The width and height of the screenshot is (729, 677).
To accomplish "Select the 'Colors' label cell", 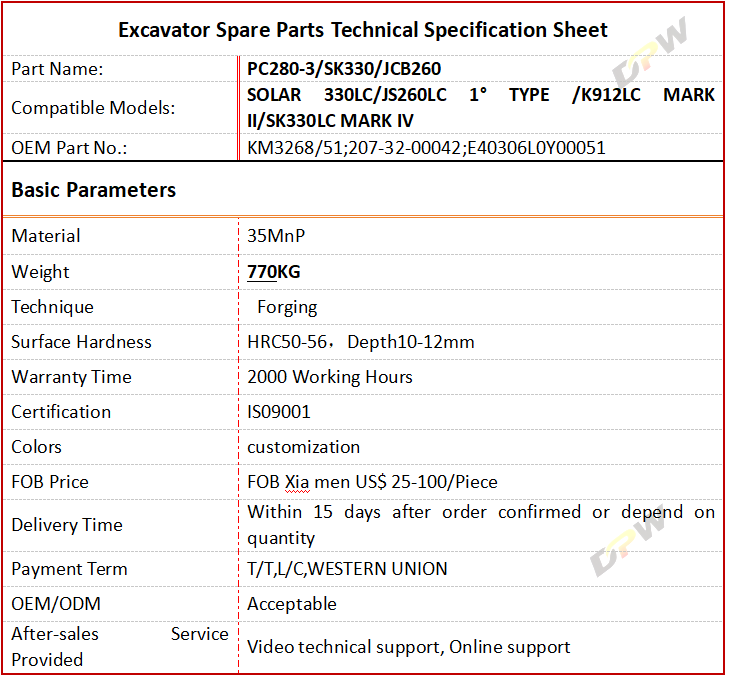I will tap(121, 447).
